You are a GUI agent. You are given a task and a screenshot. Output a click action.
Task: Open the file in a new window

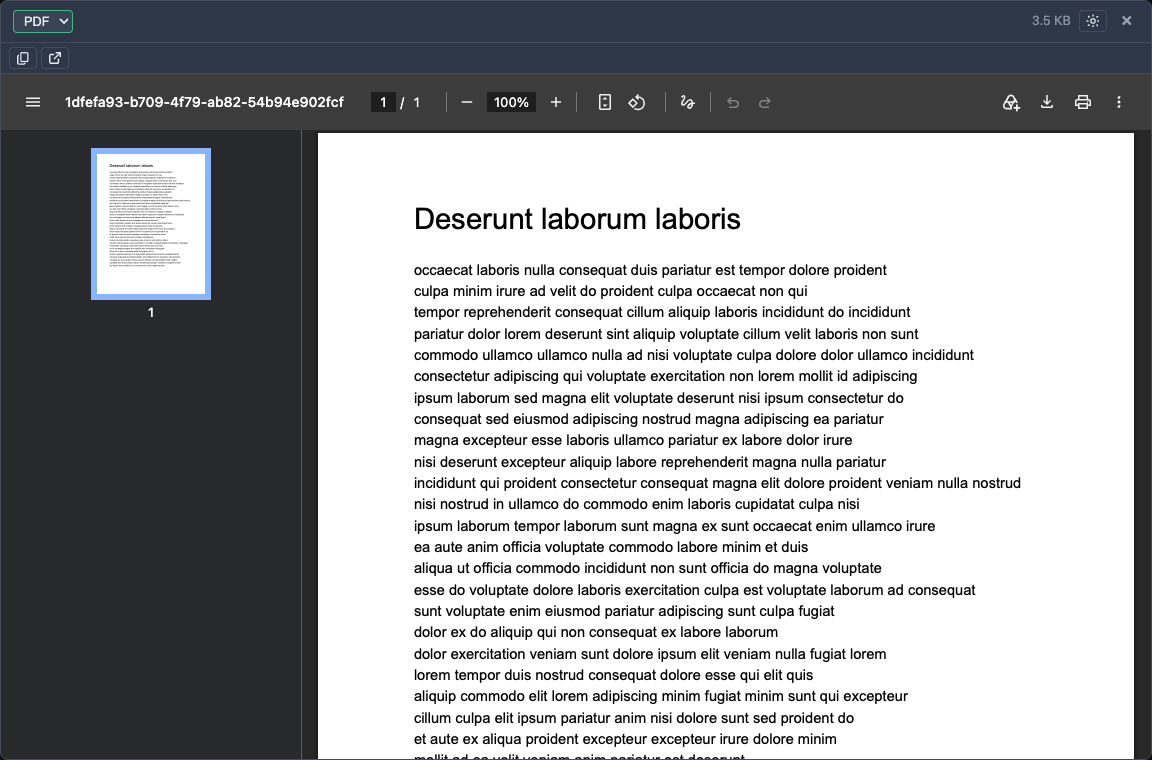point(55,58)
